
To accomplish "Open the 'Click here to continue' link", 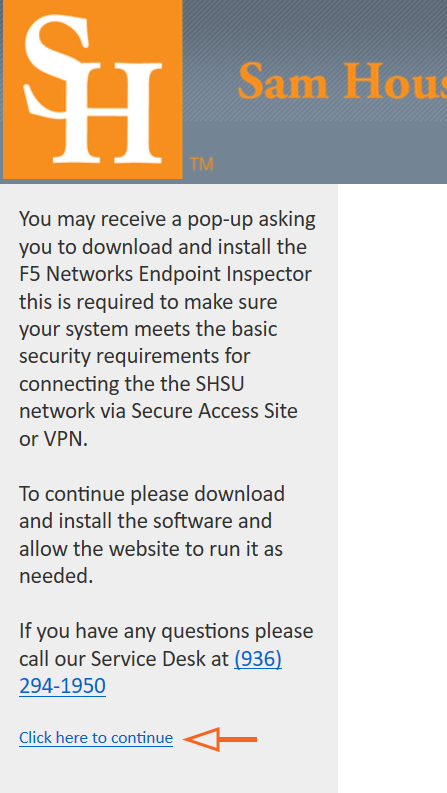I will point(96,738).
